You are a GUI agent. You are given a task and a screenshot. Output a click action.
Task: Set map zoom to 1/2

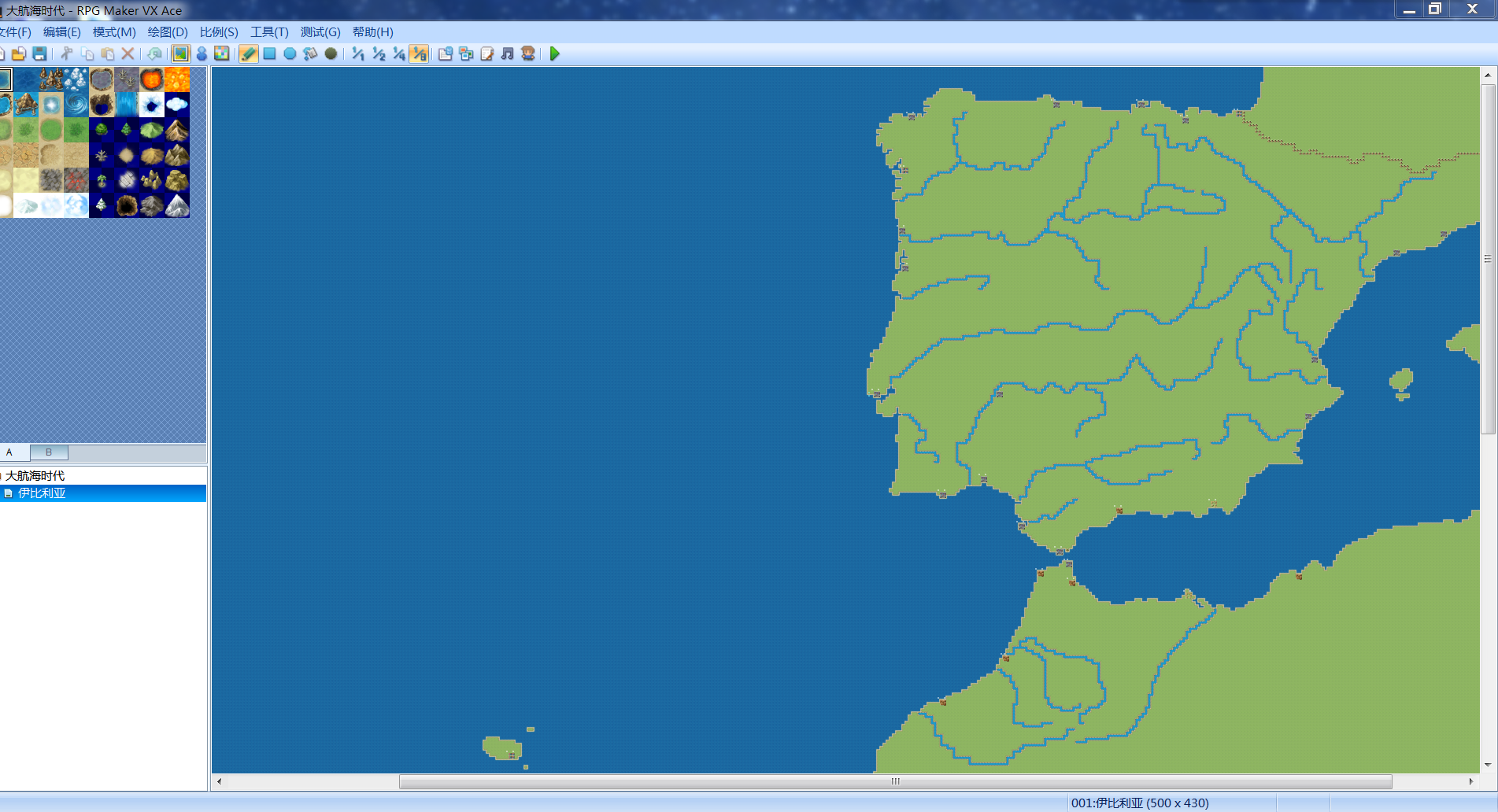[x=379, y=54]
